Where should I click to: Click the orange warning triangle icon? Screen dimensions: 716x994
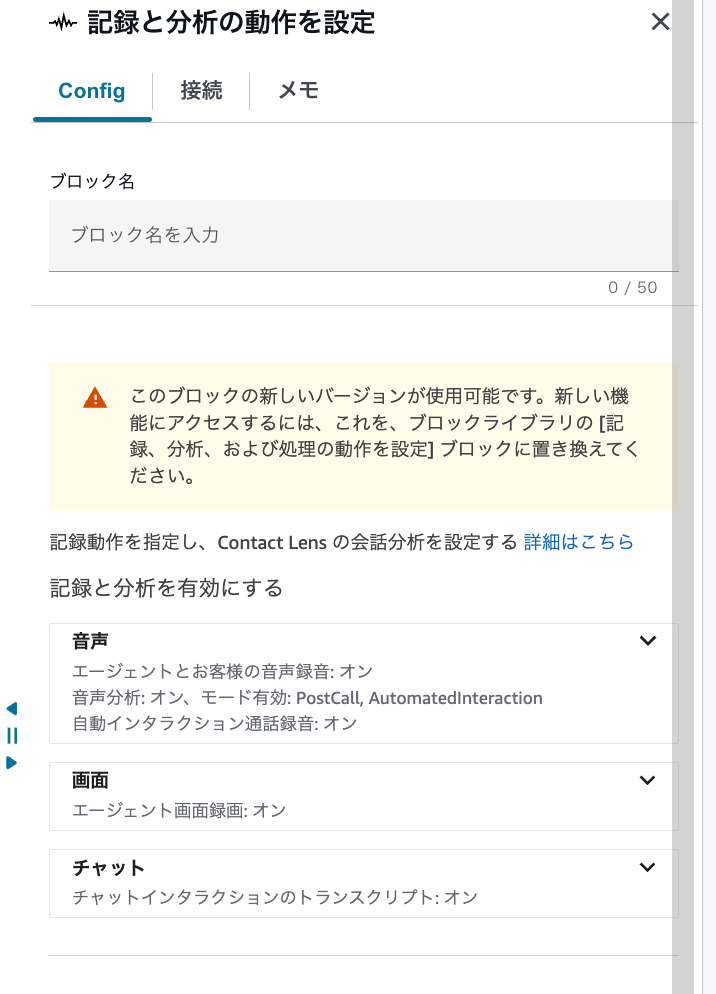pos(95,396)
